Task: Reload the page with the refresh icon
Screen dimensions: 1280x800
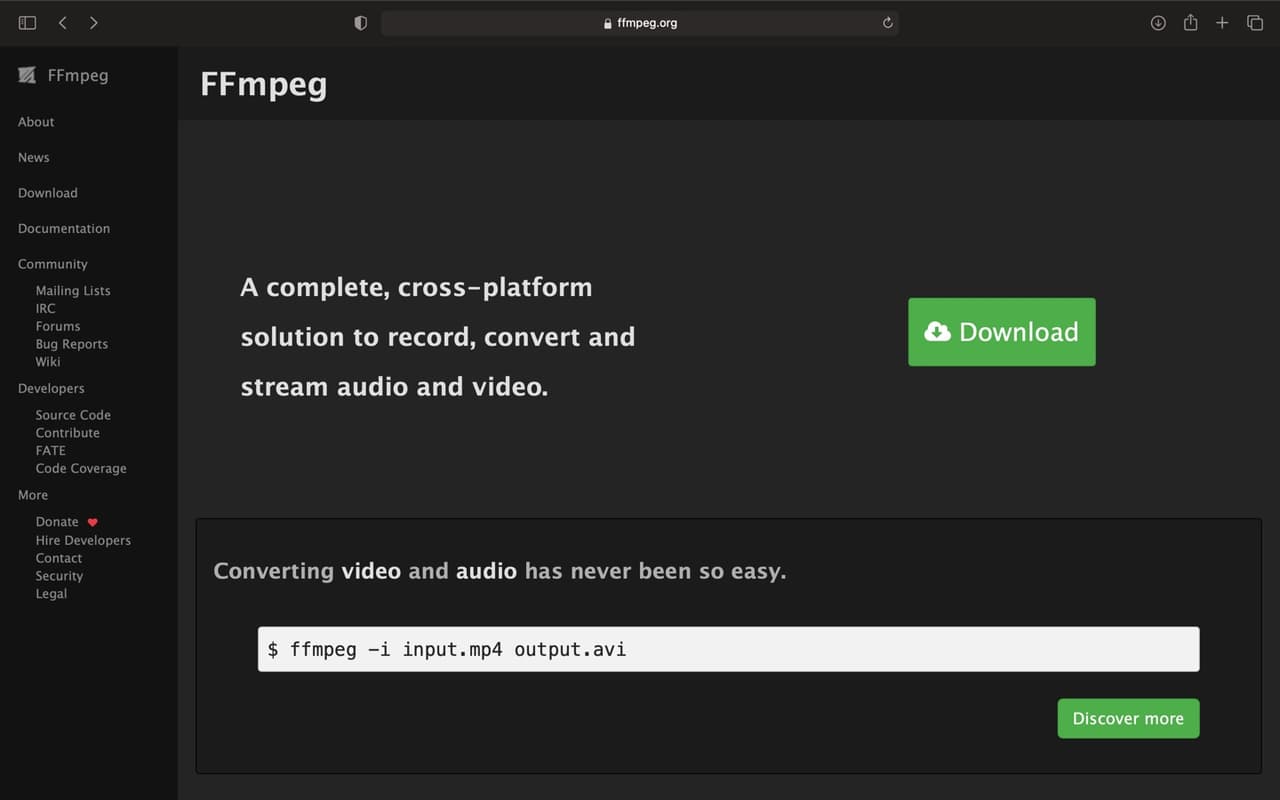Action: [x=887, y=22]
